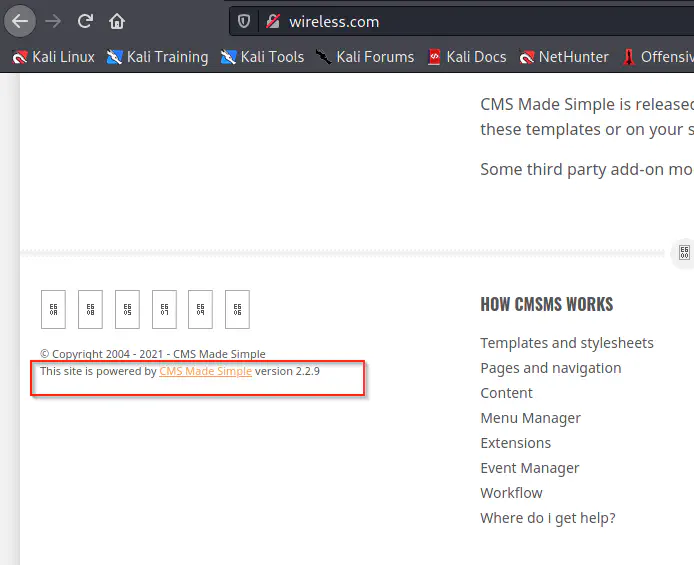Click the forward navigation arrow

pyautogui.click(x=53, y=21)
